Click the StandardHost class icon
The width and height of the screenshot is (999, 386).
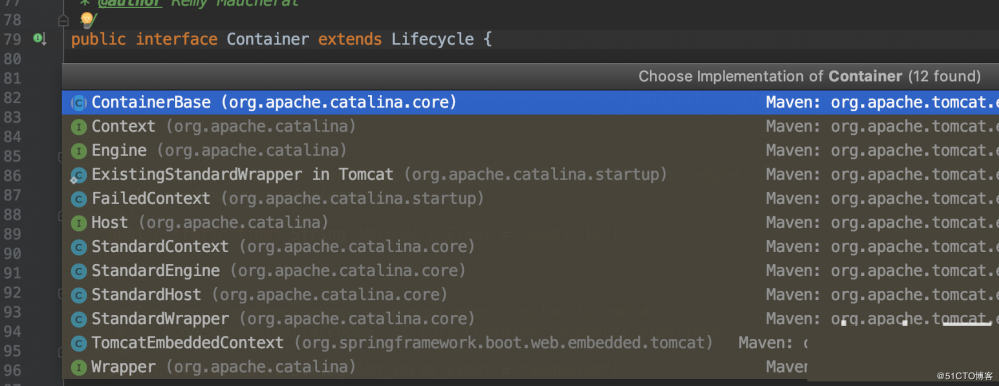pyautogui.click(x=78, y=296)
